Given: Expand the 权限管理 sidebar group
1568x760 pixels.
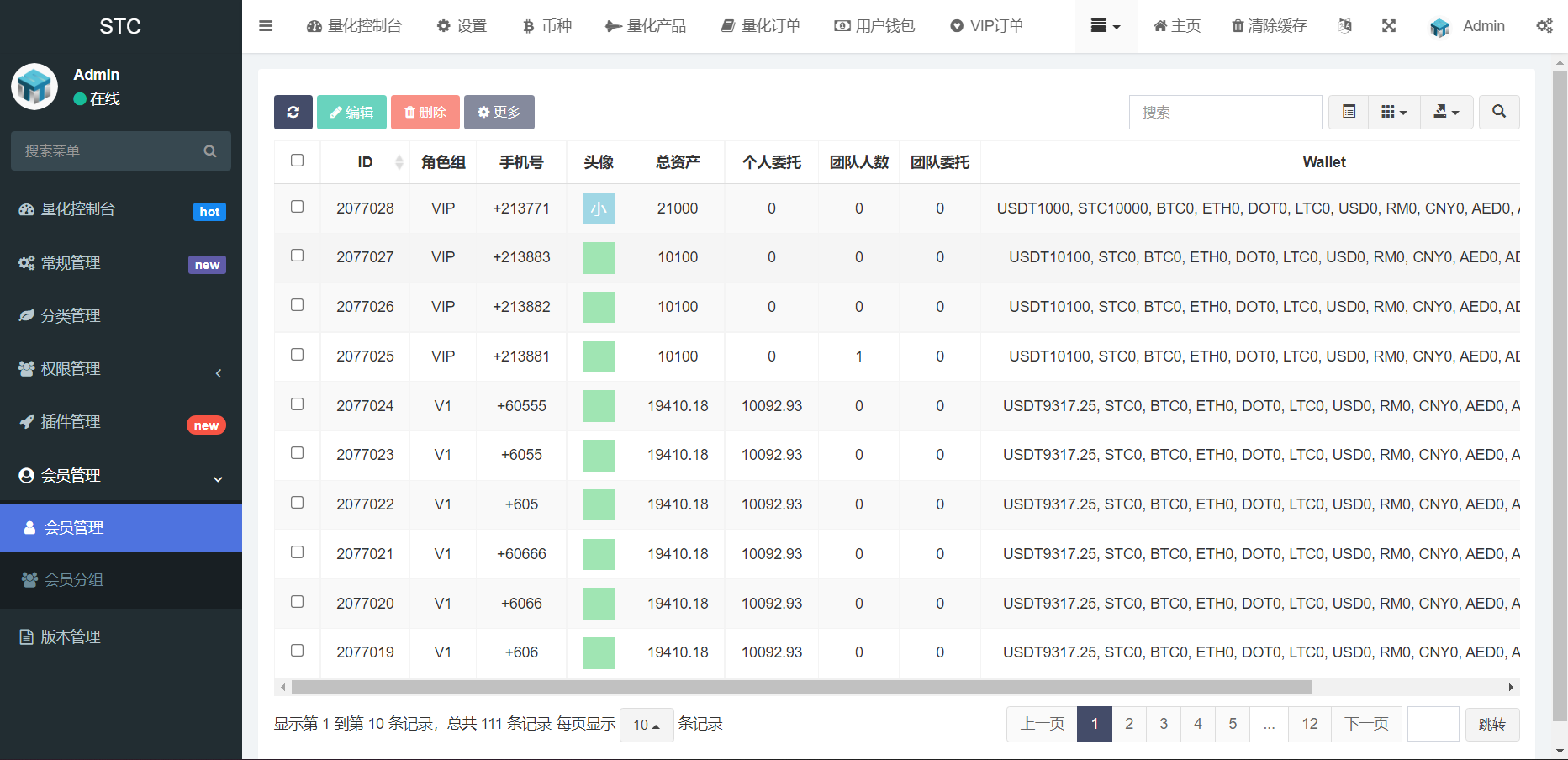Looking at the screenshot, I should [x=121, y=369].
